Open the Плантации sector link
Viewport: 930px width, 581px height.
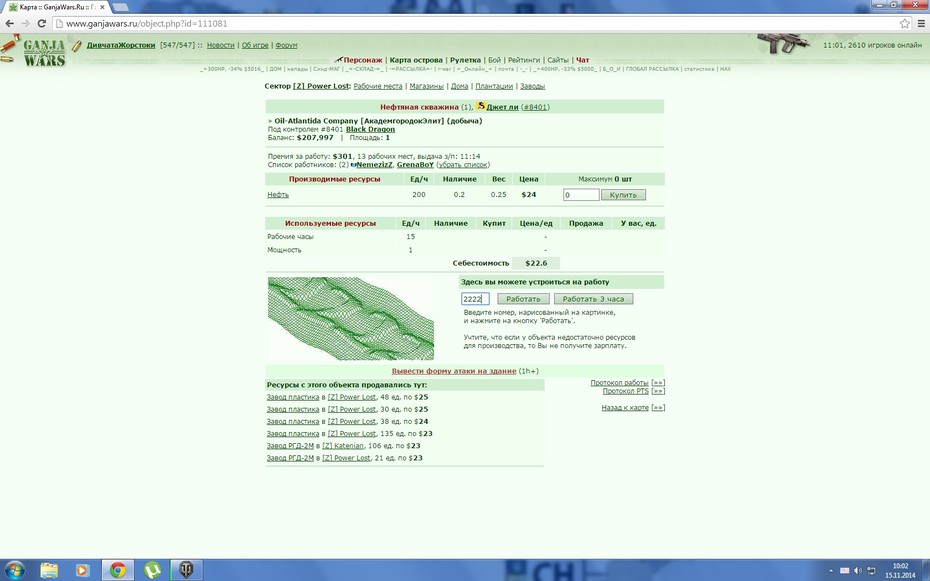coord(494,86)
